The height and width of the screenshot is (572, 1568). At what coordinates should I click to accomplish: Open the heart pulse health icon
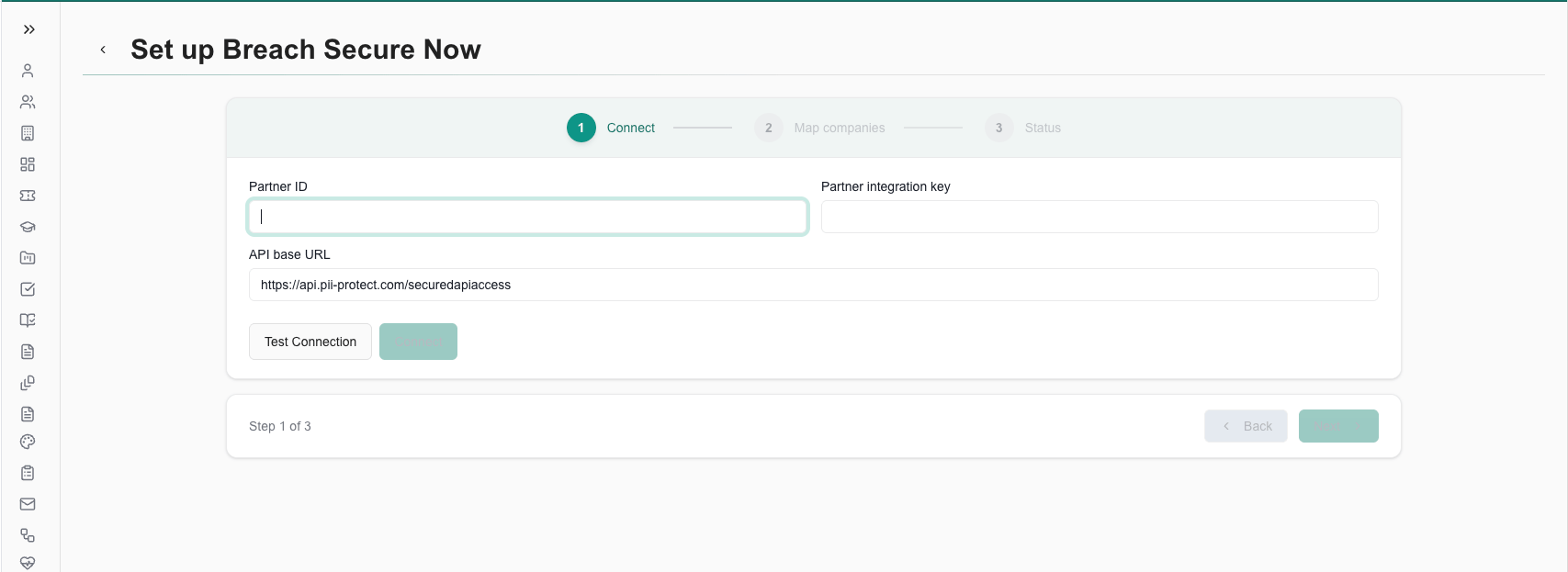pos(28,563)
